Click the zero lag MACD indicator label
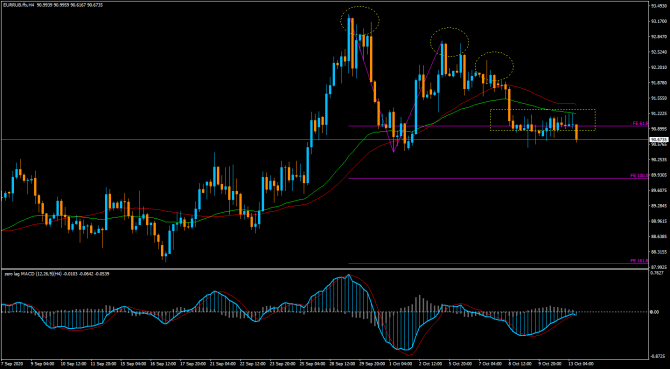The image size is (670, 369). point(55,274)
